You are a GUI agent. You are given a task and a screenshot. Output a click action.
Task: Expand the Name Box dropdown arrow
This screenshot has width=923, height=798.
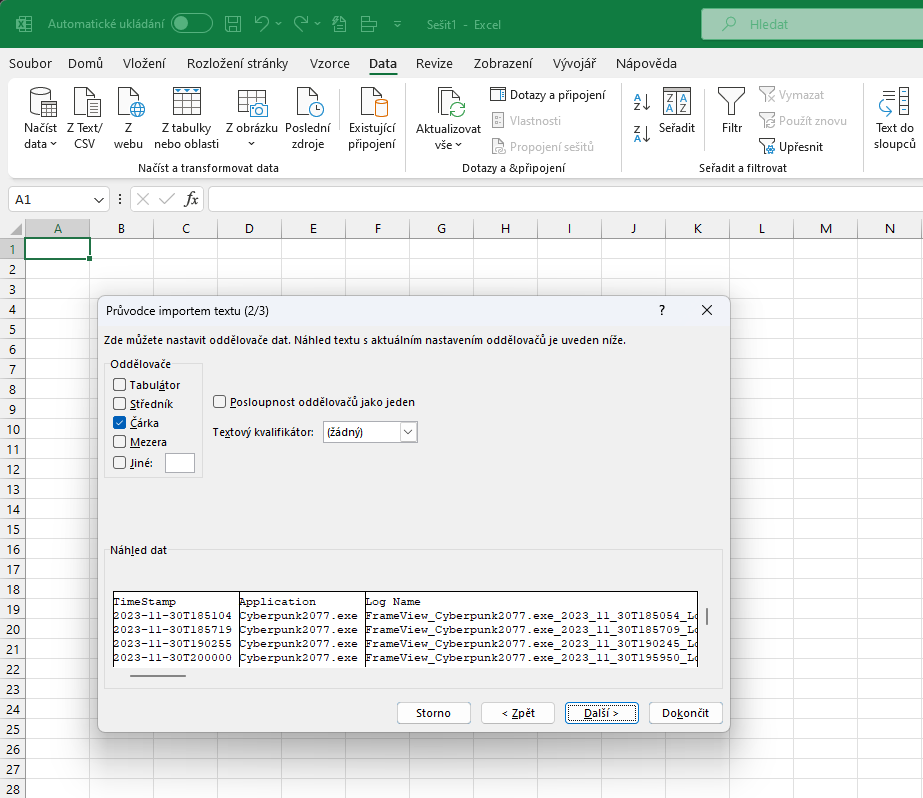pyautogui.click(x=99, y=199)
